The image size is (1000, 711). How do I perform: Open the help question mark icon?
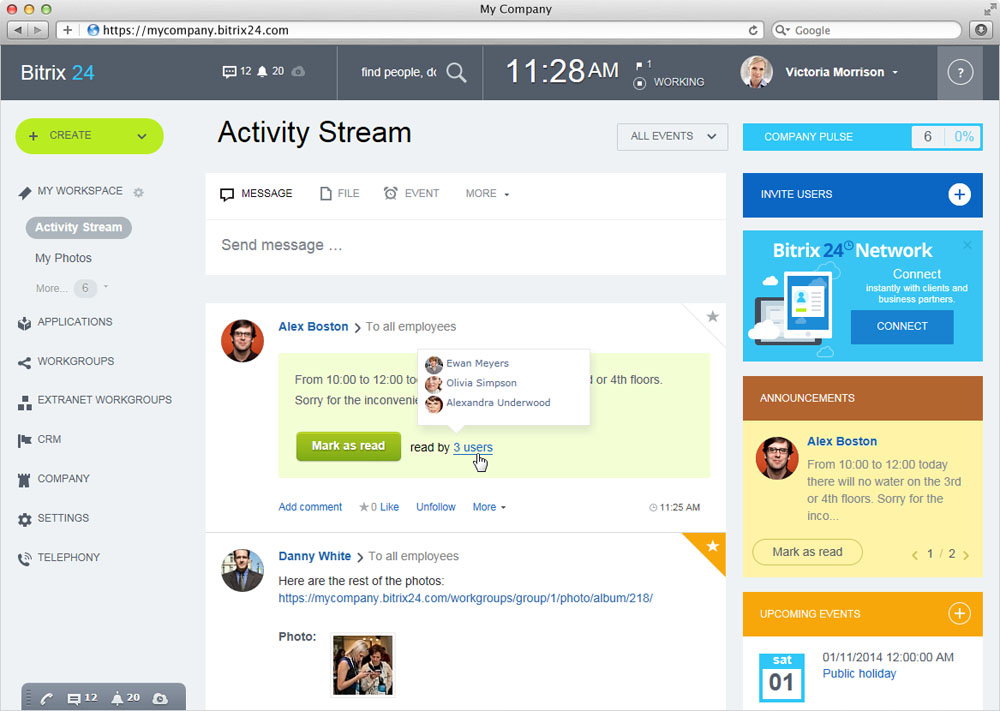(960, 73)
